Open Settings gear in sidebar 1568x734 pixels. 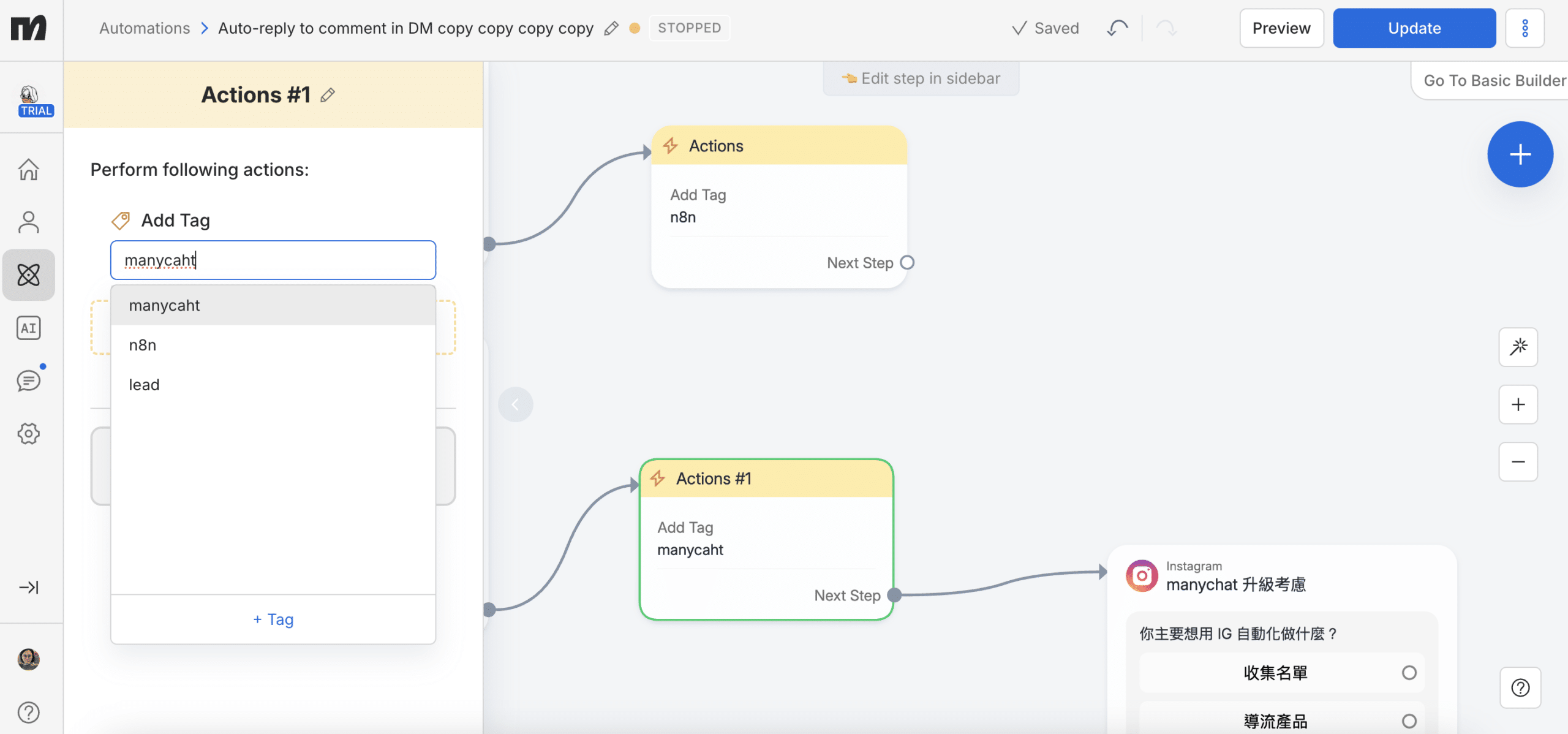(29, 434)
